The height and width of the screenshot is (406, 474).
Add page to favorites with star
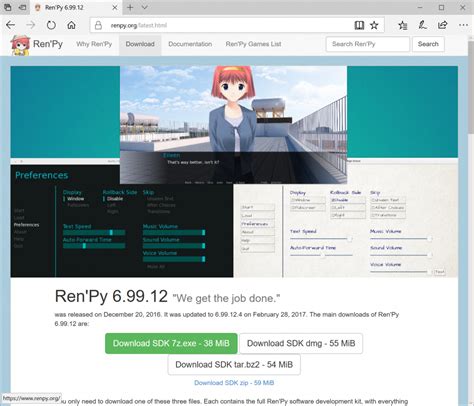(x=374, y=25)
